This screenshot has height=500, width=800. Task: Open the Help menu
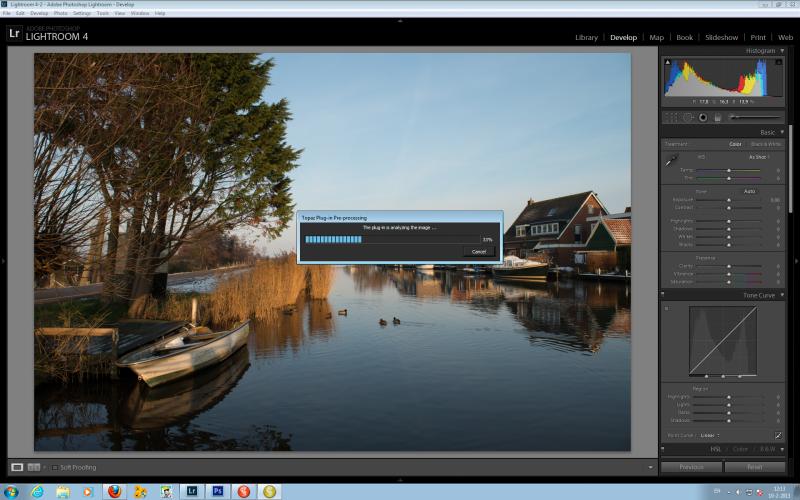click(160, 13)
